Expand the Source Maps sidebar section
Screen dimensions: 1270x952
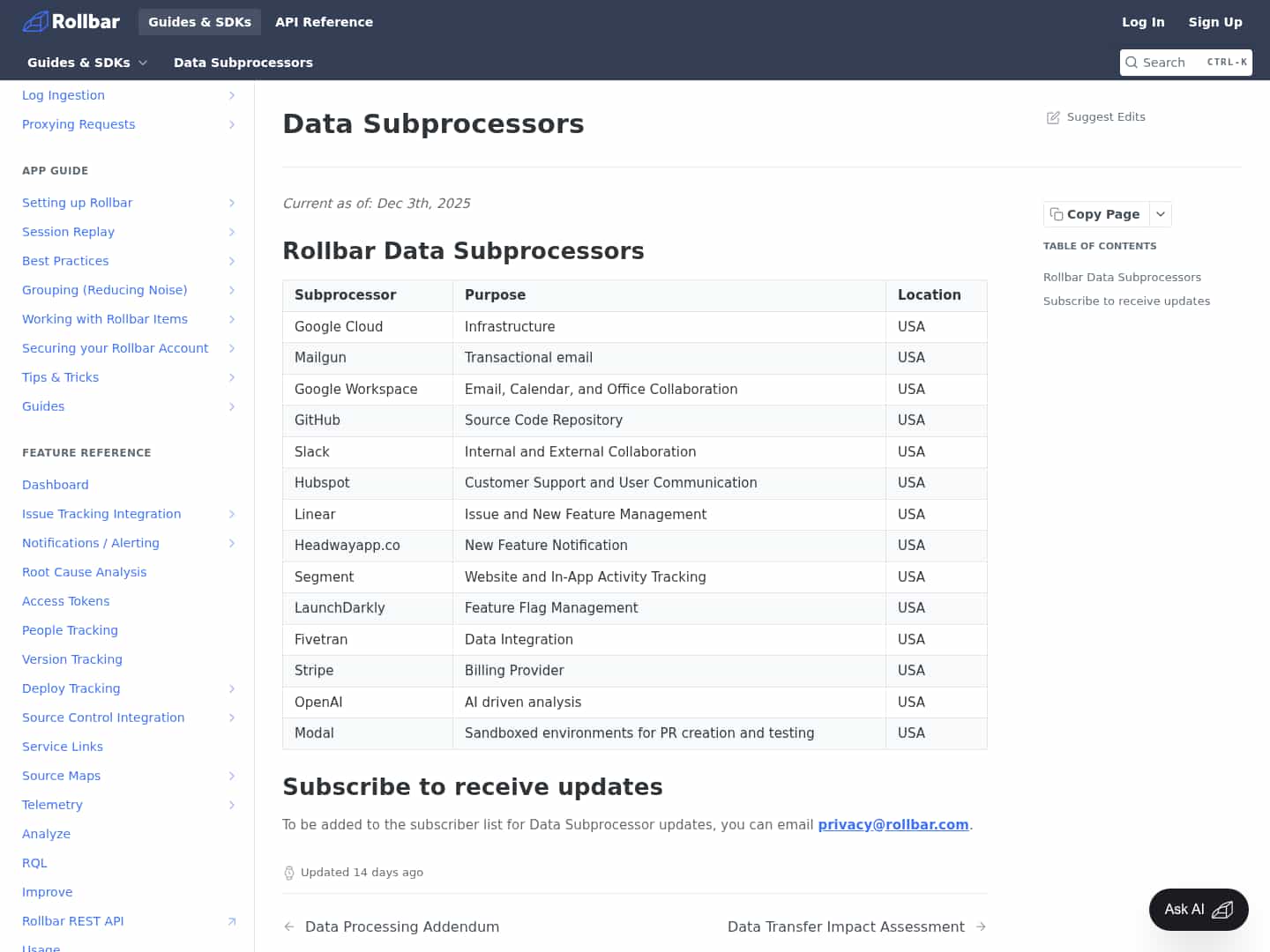[x=232, y=776]
